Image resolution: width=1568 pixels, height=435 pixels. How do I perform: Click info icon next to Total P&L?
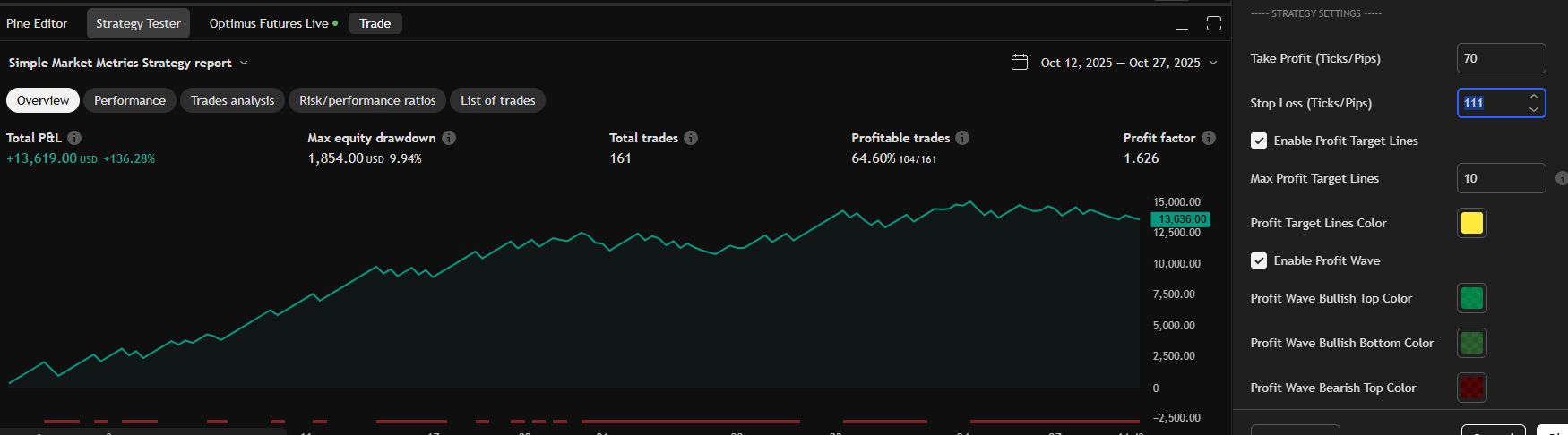[74, 138]
